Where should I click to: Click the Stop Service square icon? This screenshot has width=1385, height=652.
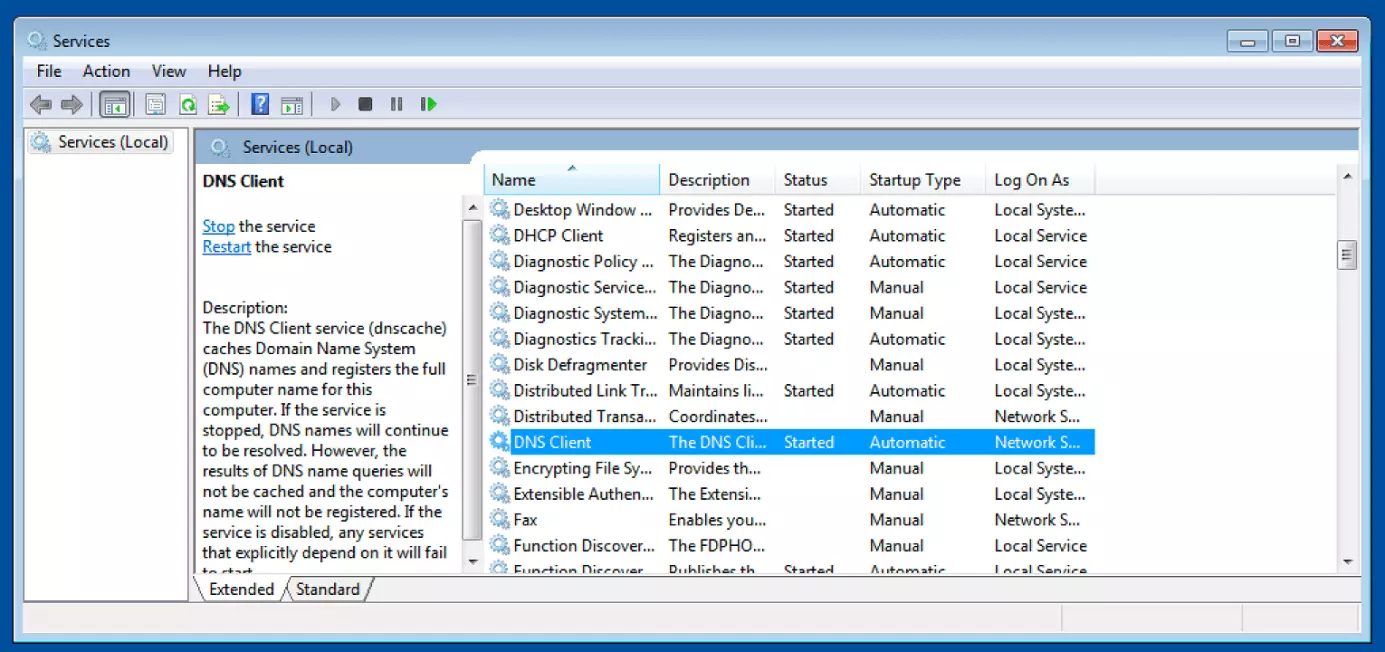pos(366,104)
